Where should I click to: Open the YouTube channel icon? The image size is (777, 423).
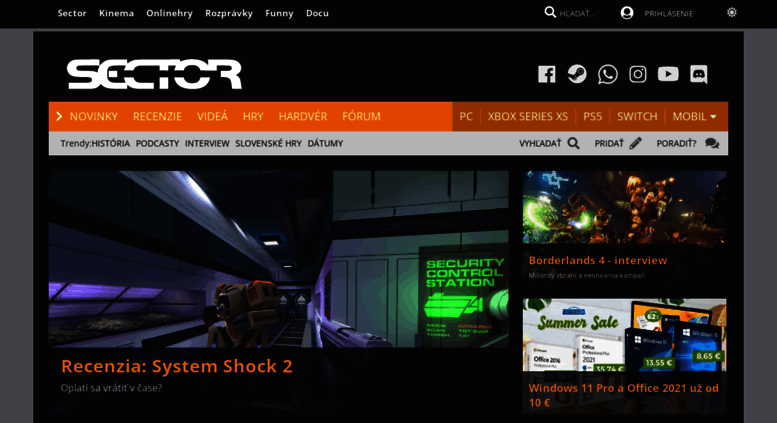668,74
